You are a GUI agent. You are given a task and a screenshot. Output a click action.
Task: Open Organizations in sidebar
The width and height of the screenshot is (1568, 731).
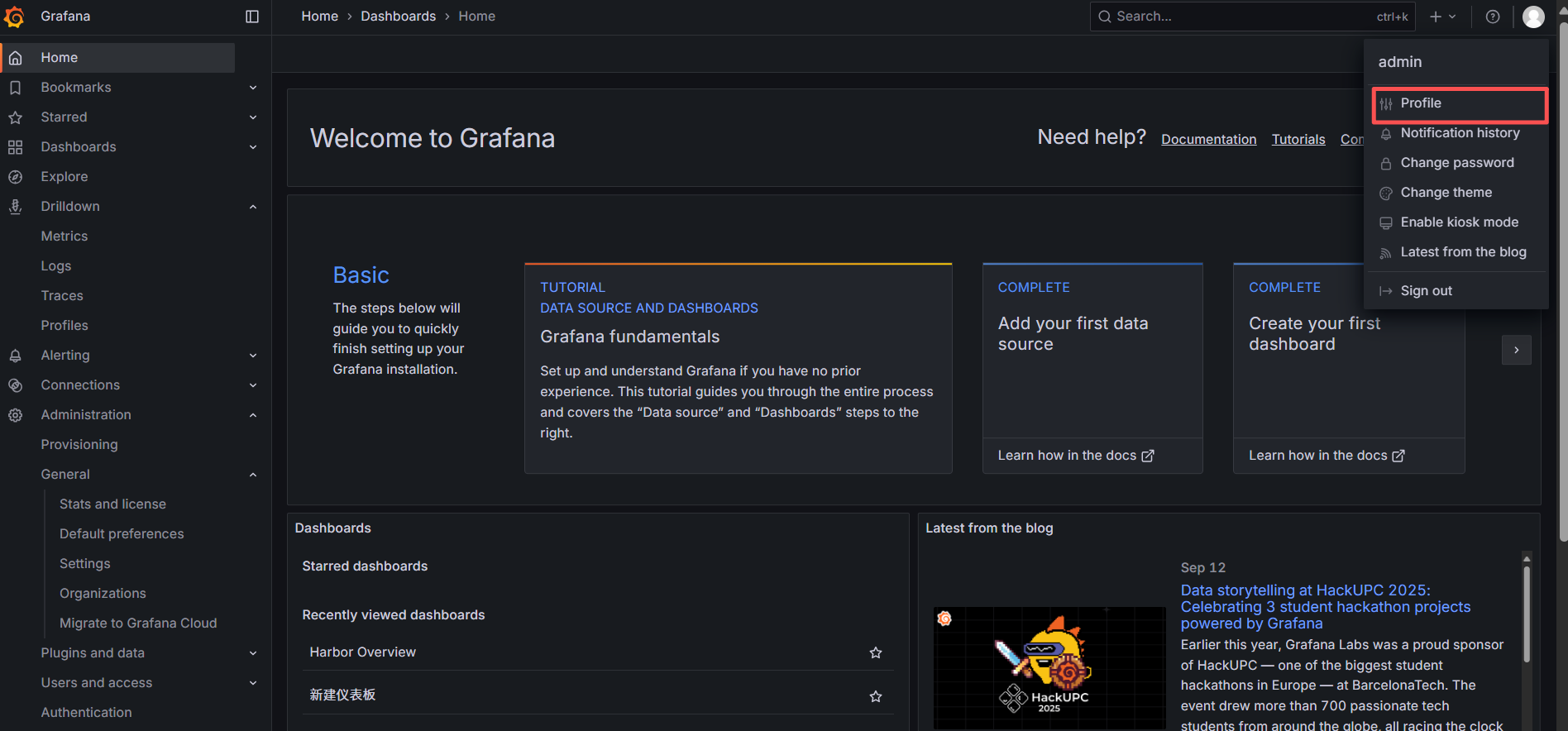coord(103,594)
